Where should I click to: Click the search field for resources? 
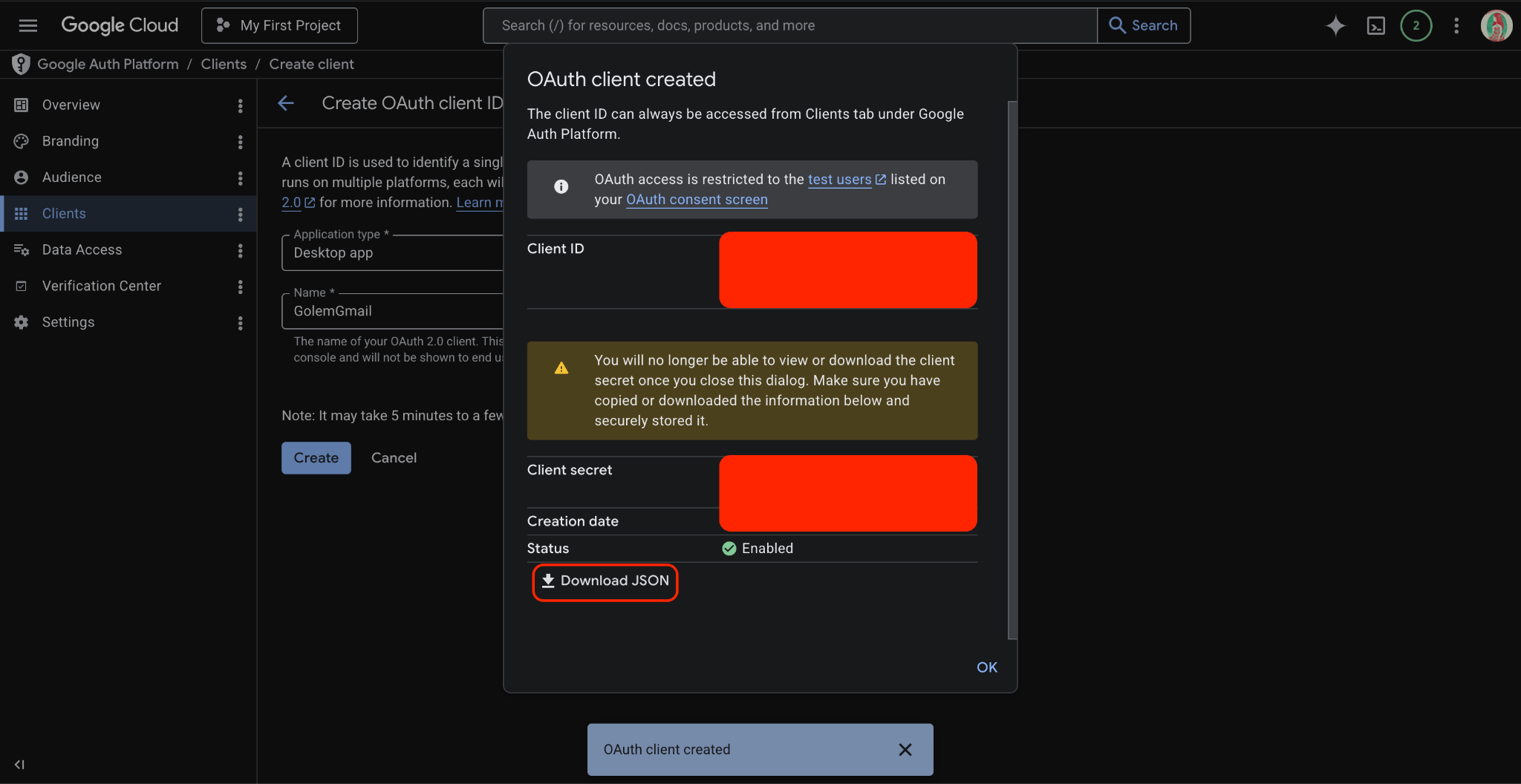(790, 25)
